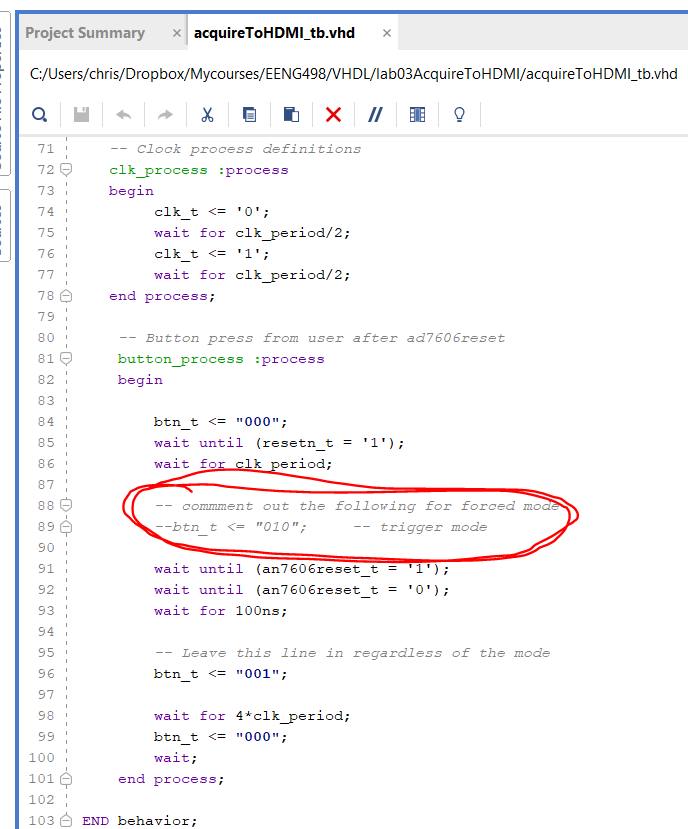Switch to the Project Summary tab

[85, 33]
